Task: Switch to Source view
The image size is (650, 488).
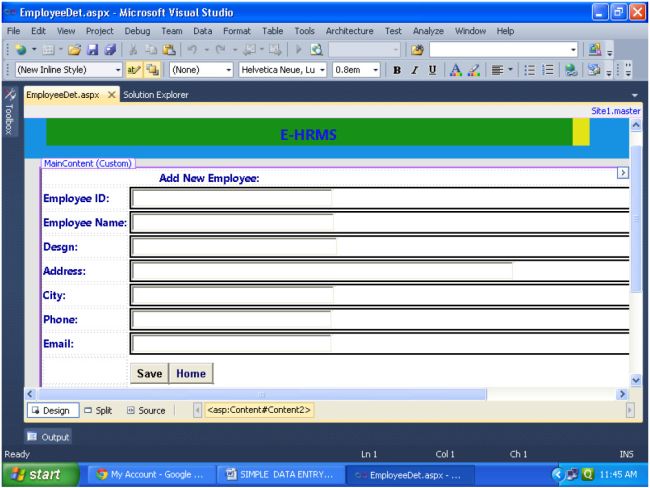Action: coord(146,410)
